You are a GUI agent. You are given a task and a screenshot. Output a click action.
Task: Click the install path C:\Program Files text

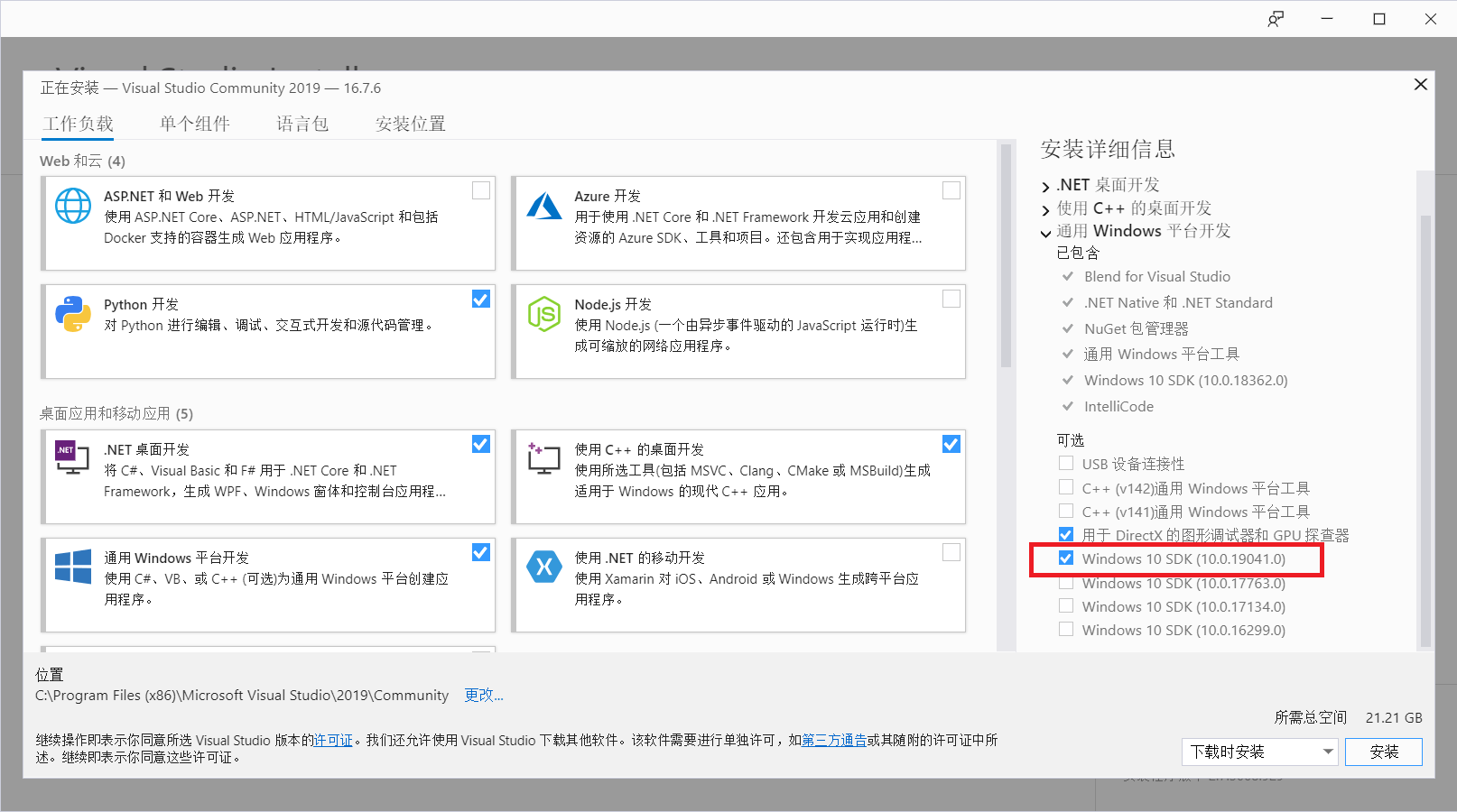[242, 695]
